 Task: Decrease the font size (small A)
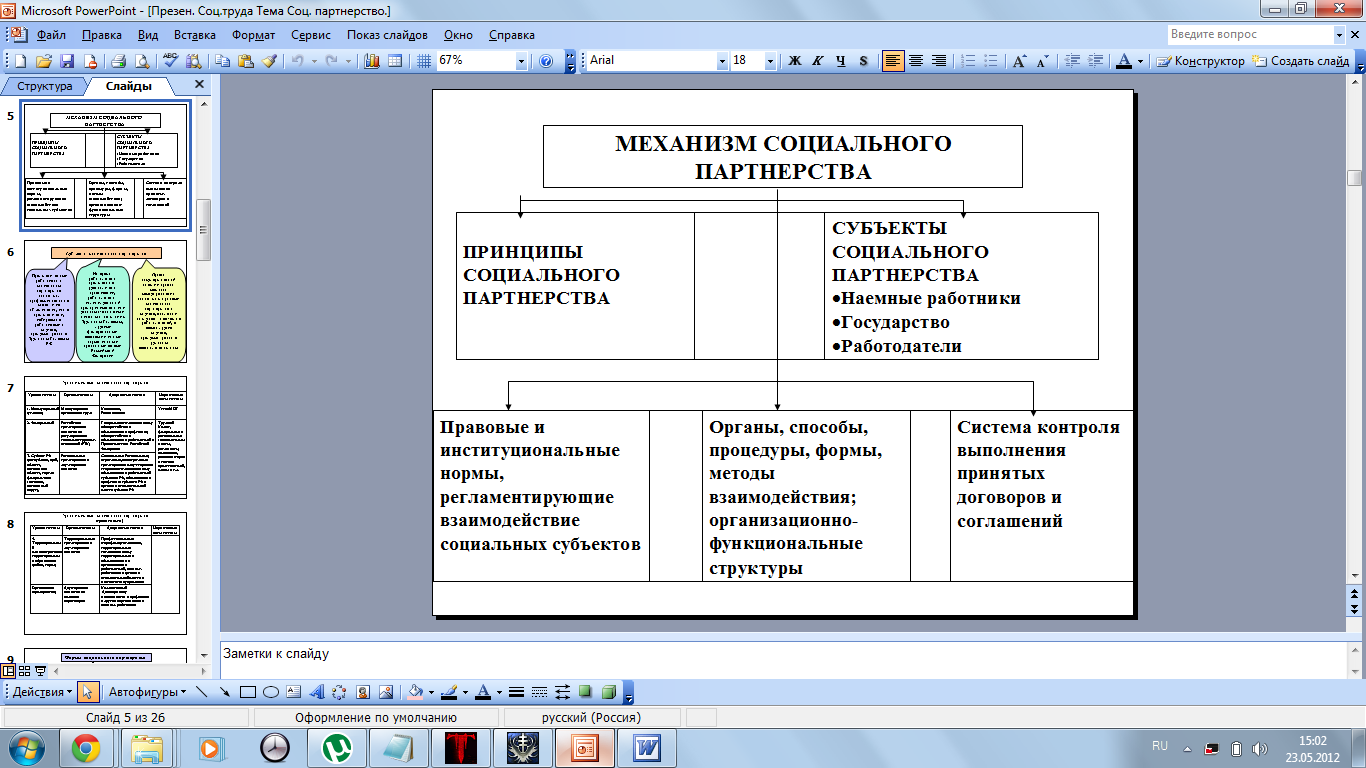click(x=1042, y=60)
